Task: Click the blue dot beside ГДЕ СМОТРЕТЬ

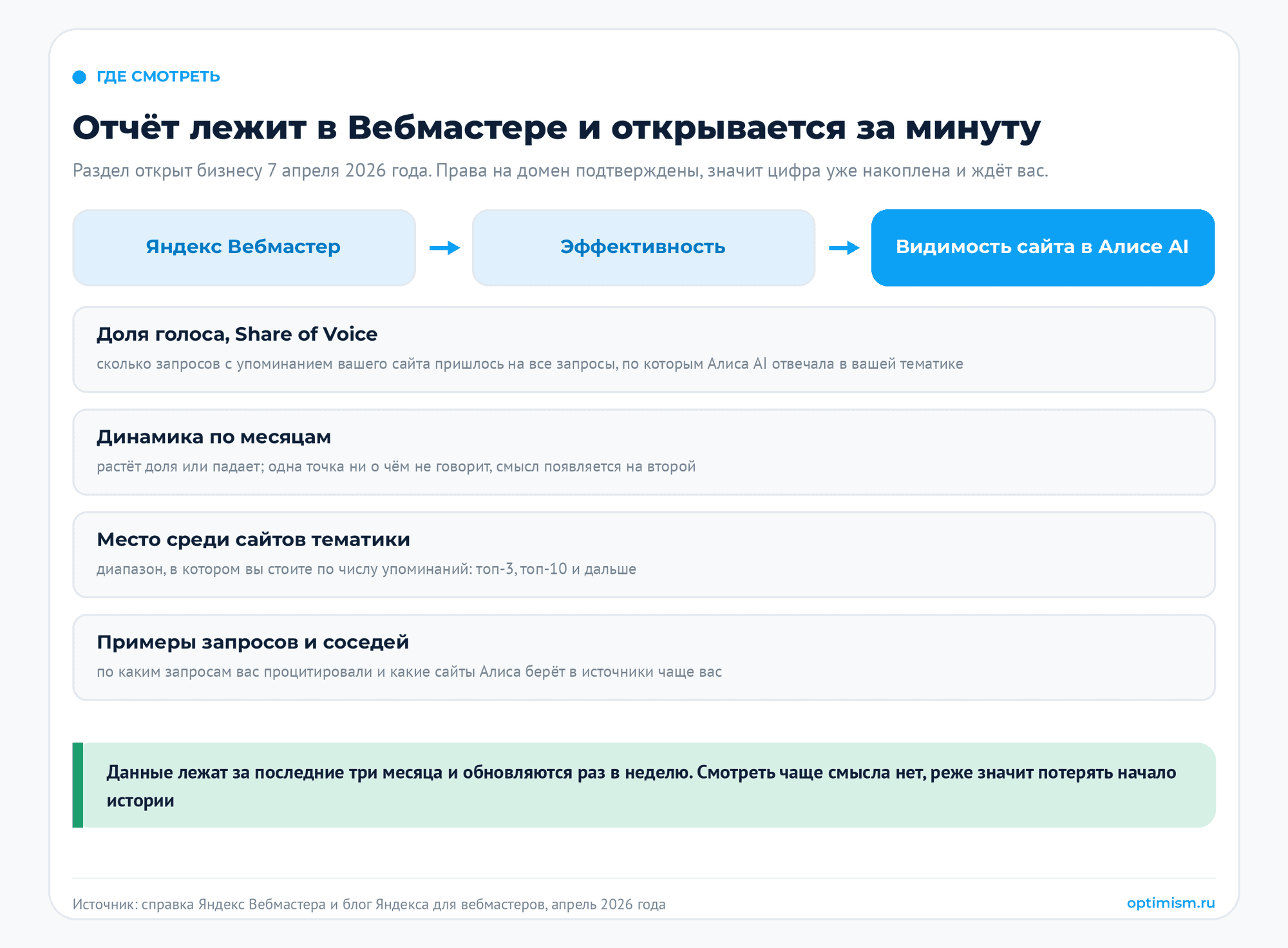Action: tap(79, 77)
